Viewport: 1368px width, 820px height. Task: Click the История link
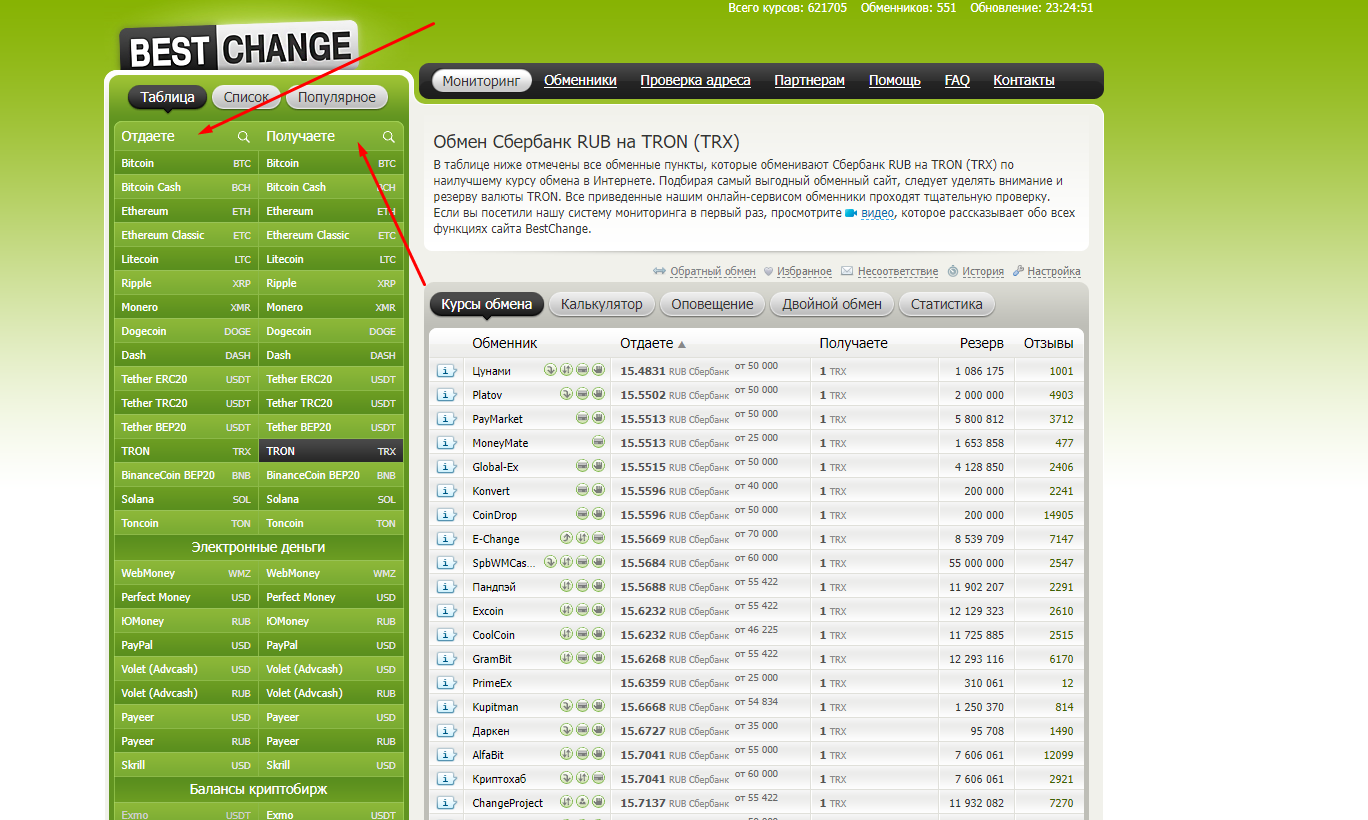(x=983, y=271)
